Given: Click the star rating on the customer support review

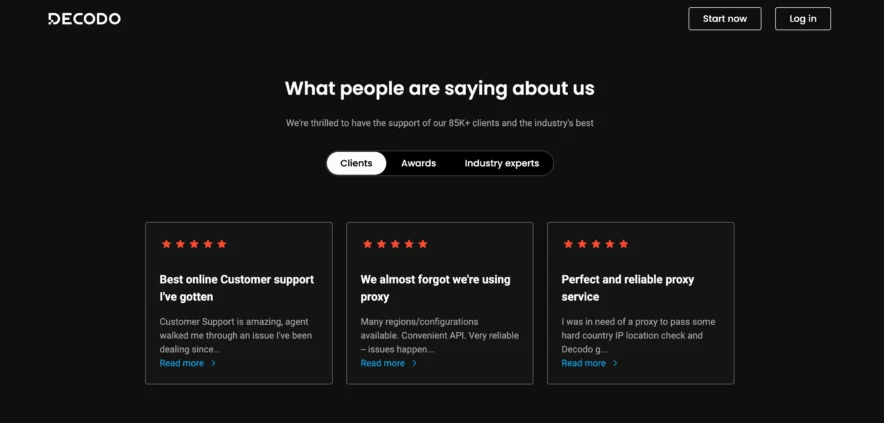Looking at the screenshot, I should [x=194, y=244].
